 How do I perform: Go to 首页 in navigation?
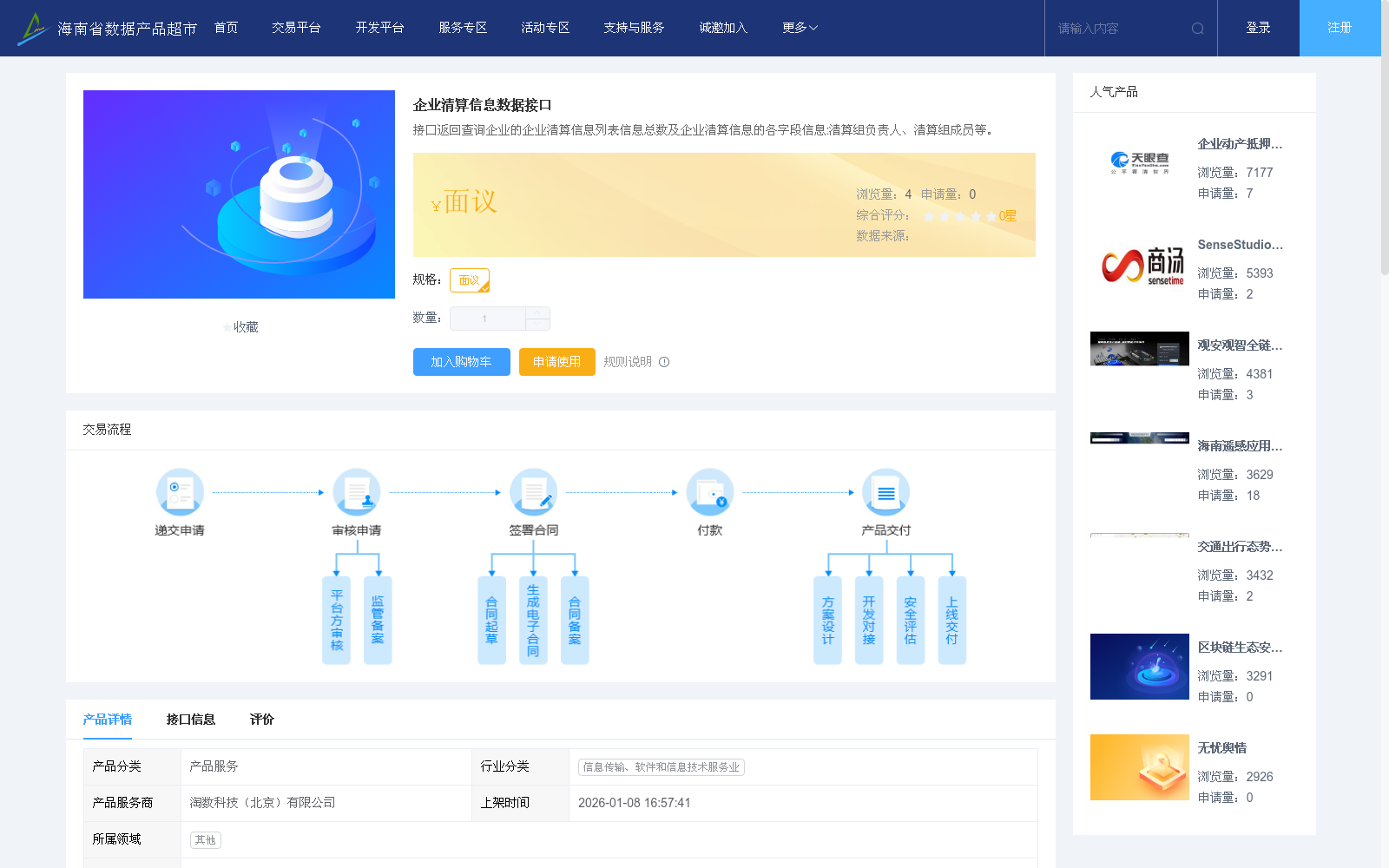pyautogui.click(x=226, y=28)
